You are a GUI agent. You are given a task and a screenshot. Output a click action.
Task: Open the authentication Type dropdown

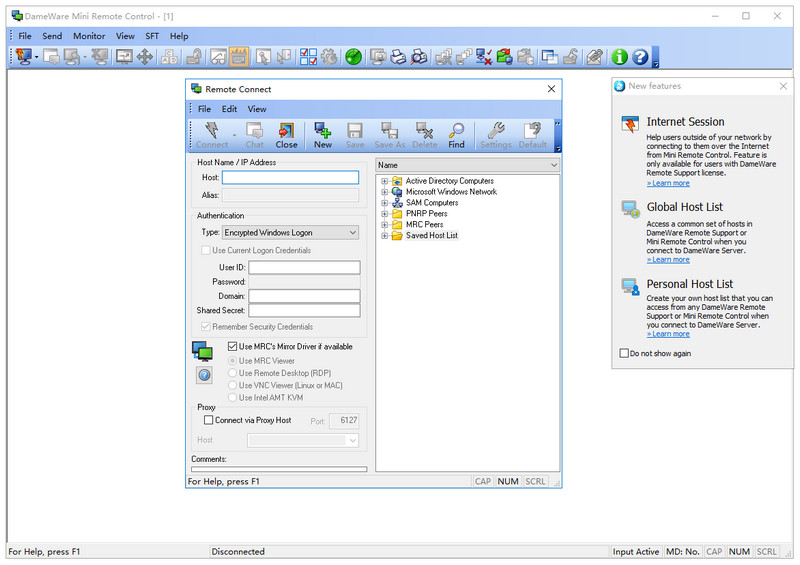[x=290, y=232]
